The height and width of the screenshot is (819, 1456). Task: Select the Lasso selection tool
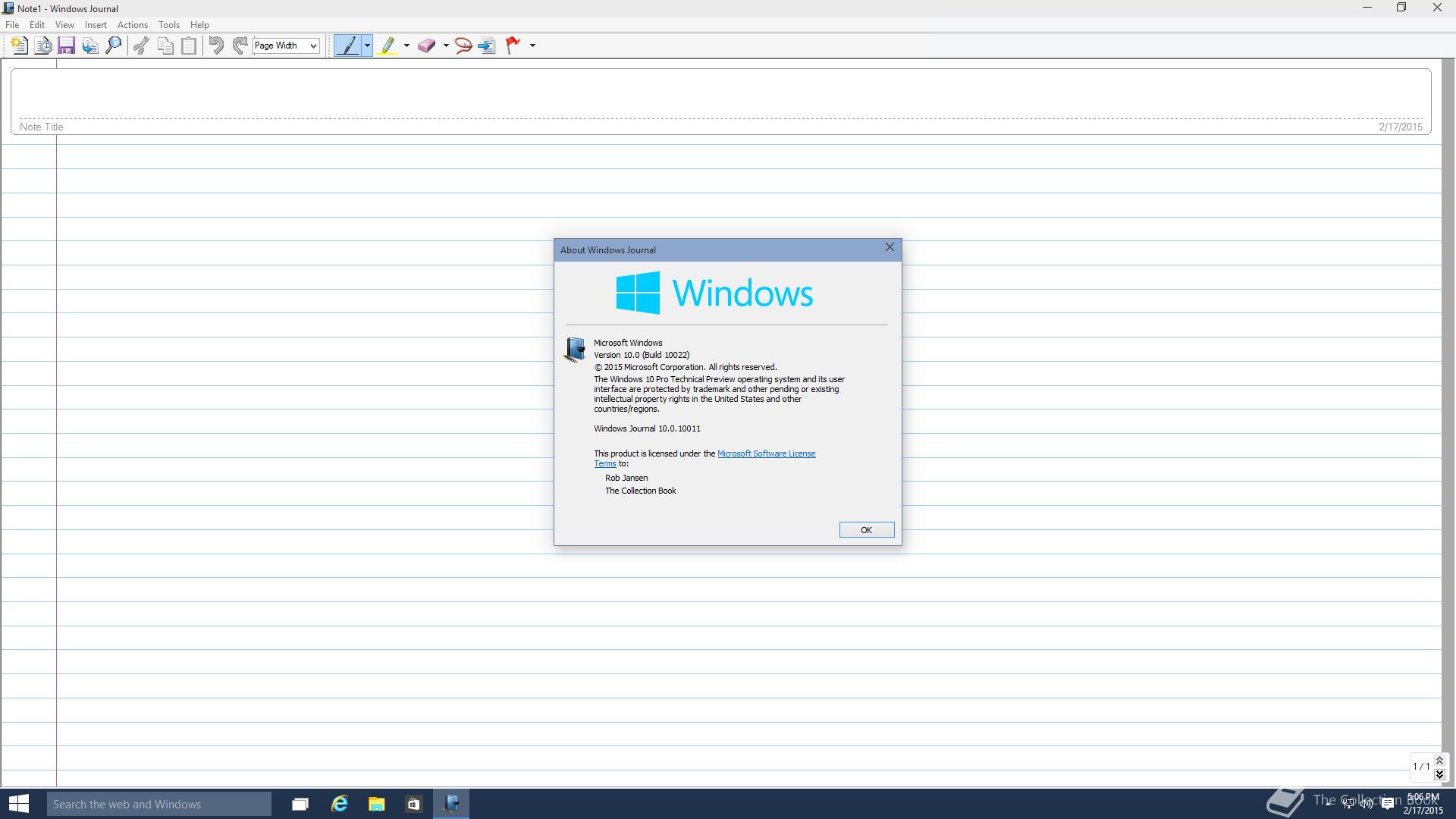[x=463, y=45]
